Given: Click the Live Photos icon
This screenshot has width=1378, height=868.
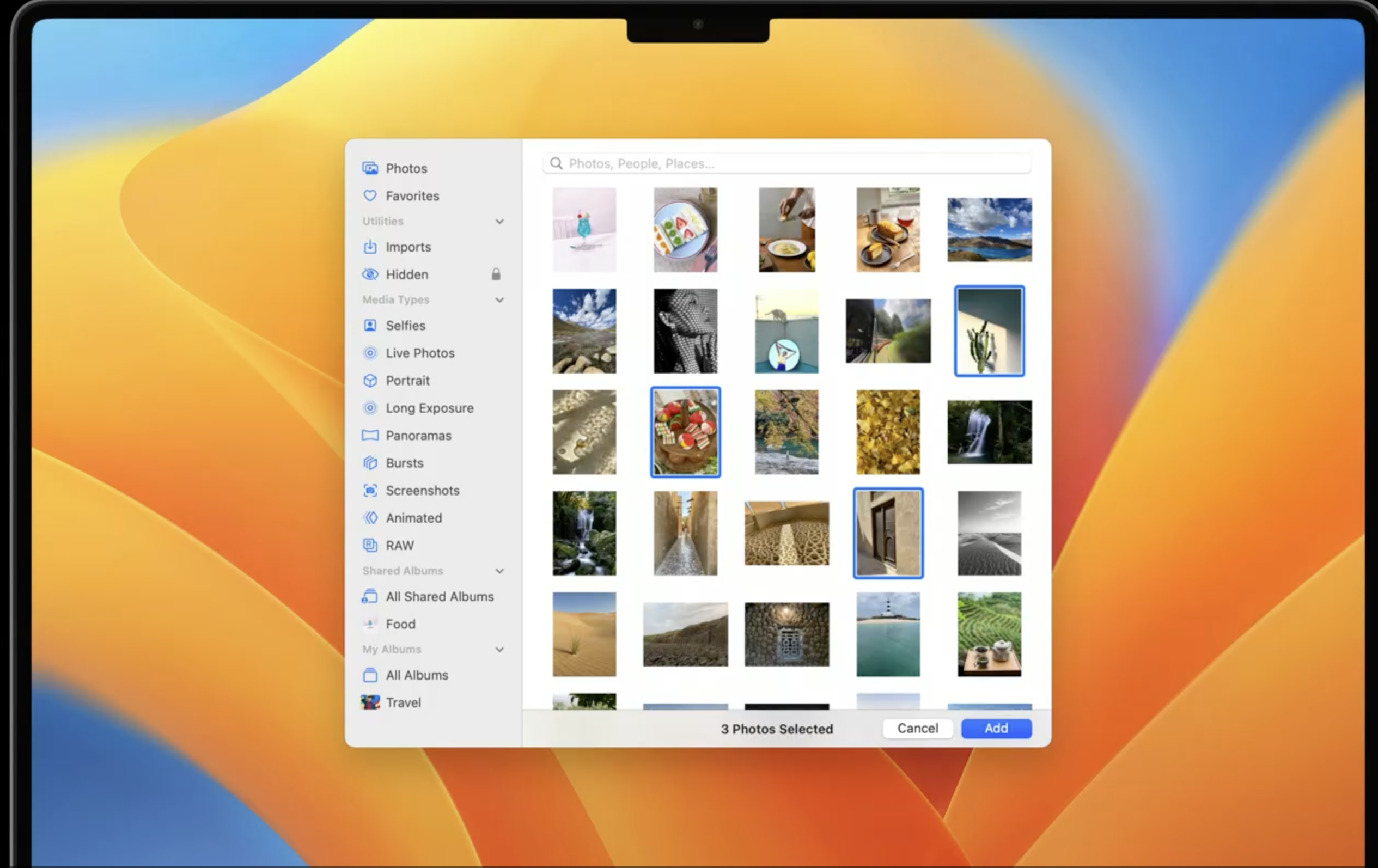Looking at the screenshot, I should point(370,353).
